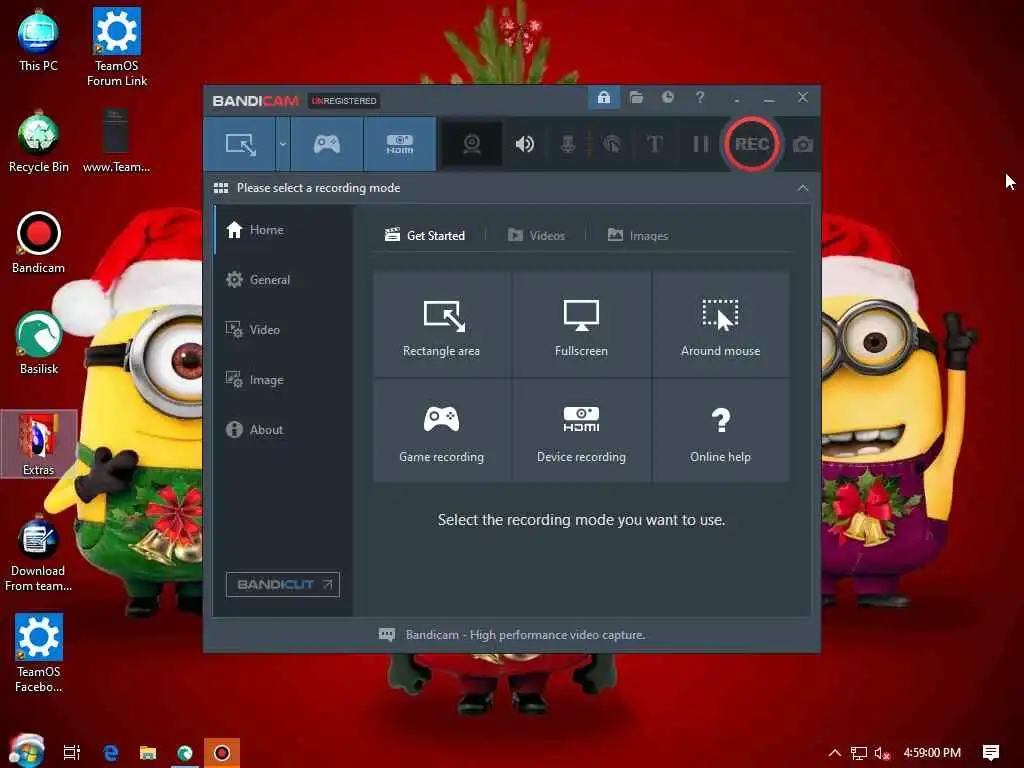Click the grid icon next to 'Please select a recording mode'

coord(221,188)
